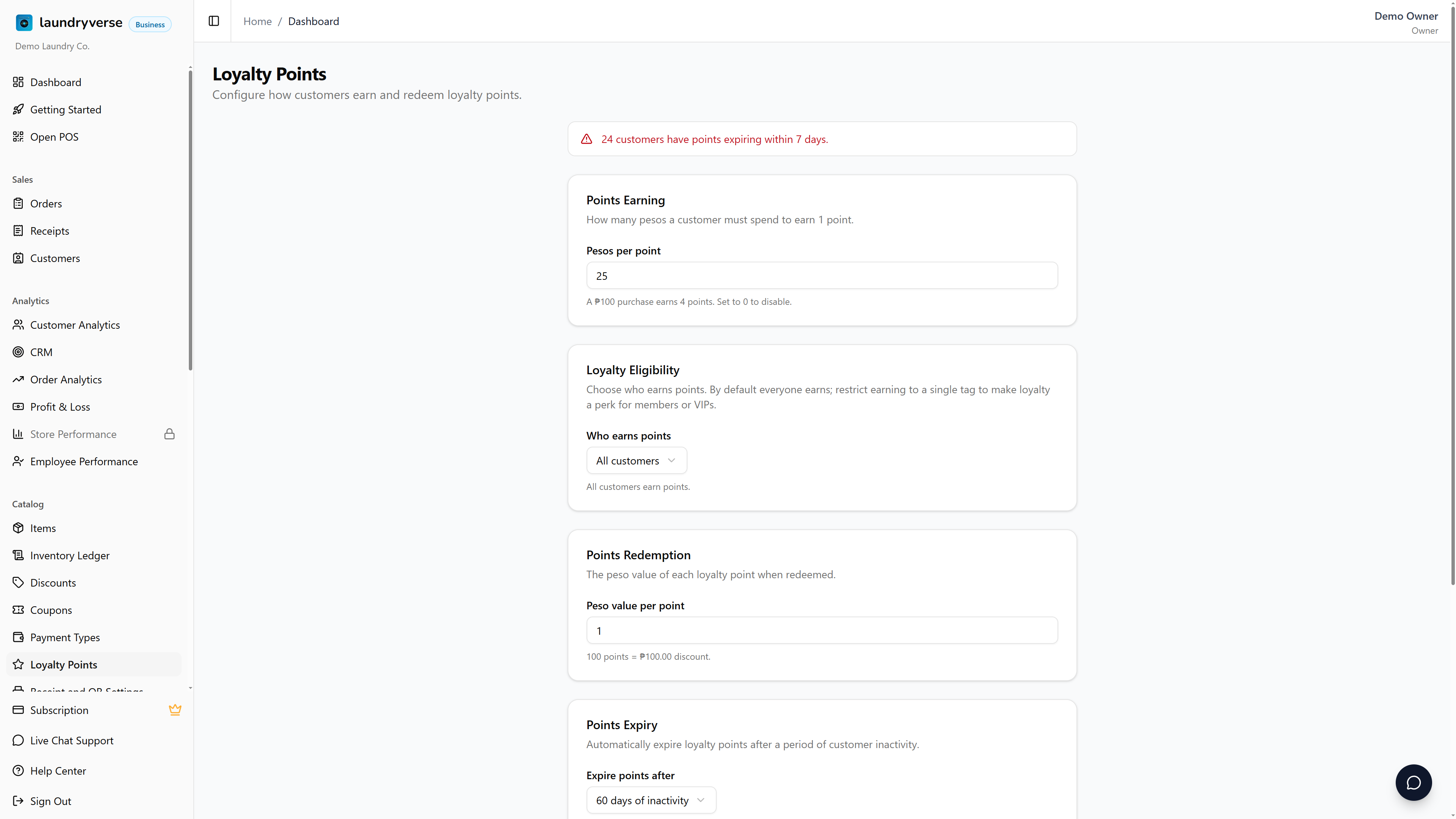Open the floating chat widget button

[1413, 782]
